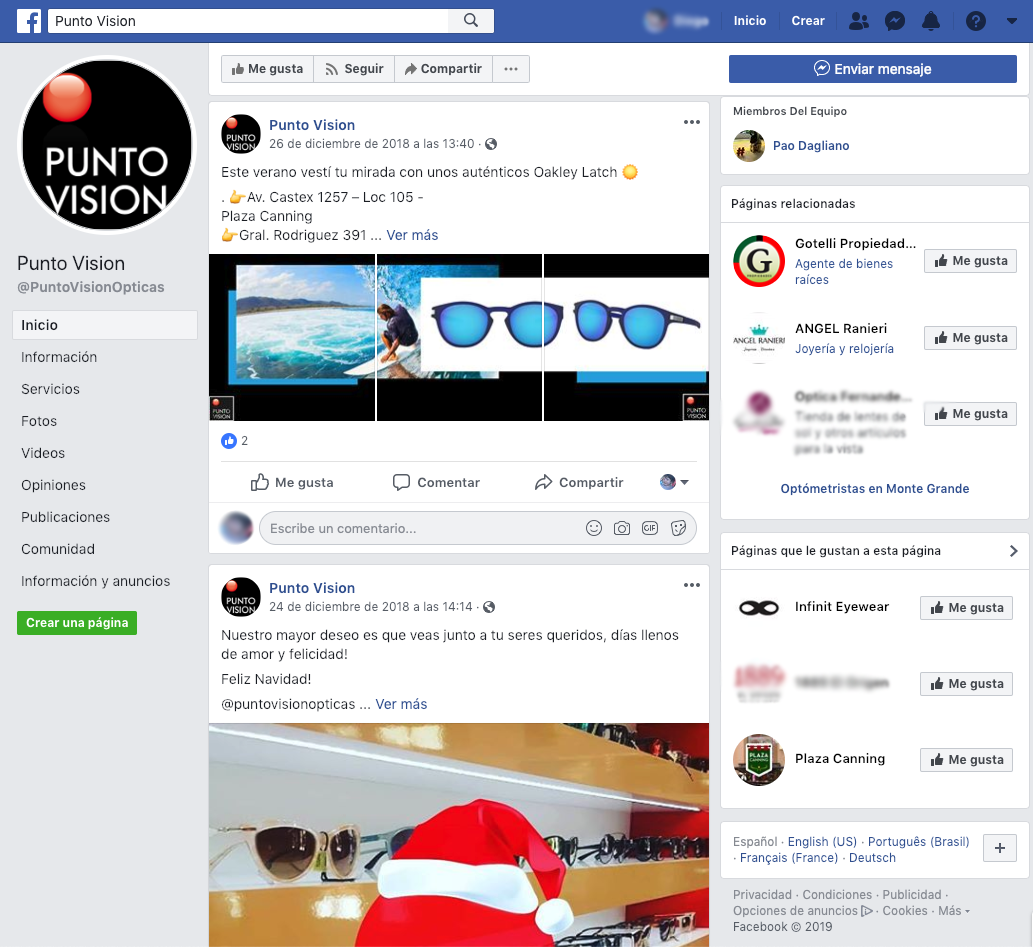Like the Oakley Latch post

pos(292,482)
